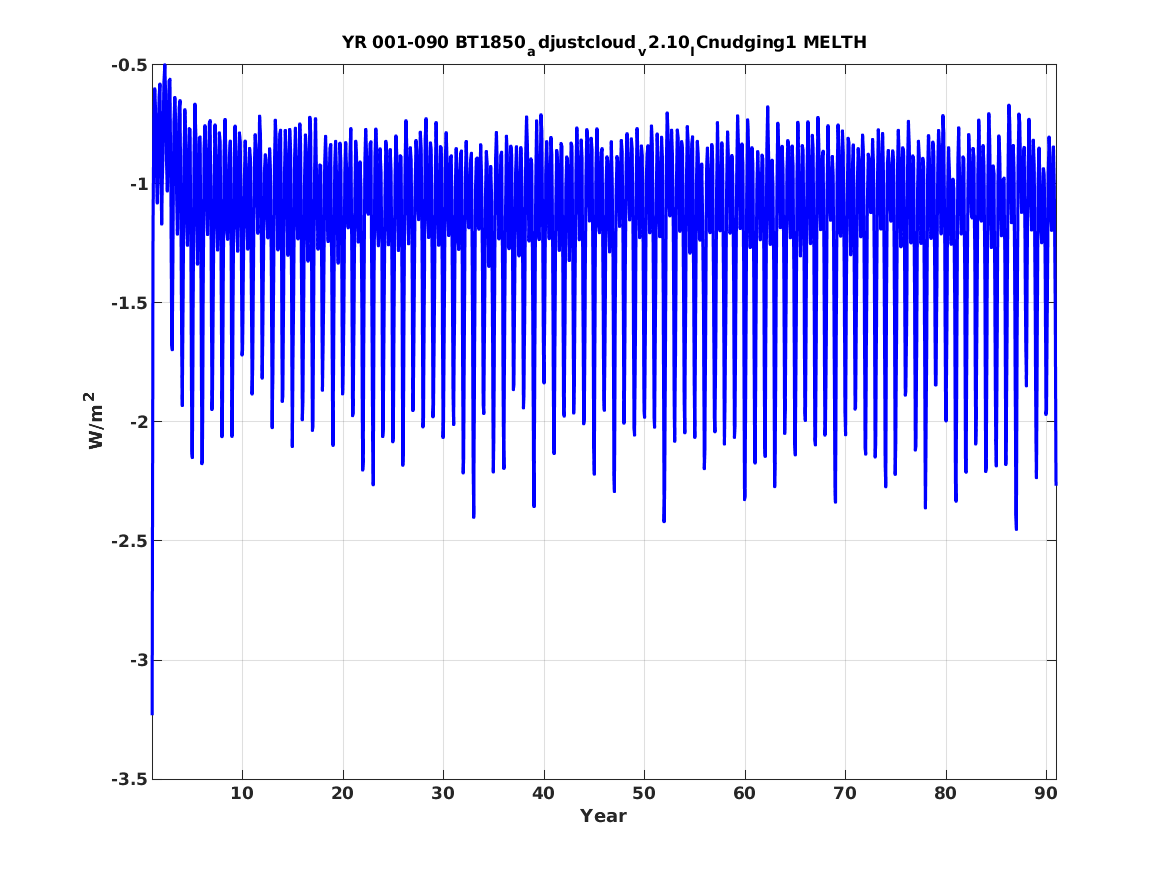
Task: Click x-axis tick label 90
Action: [1046, 793]
